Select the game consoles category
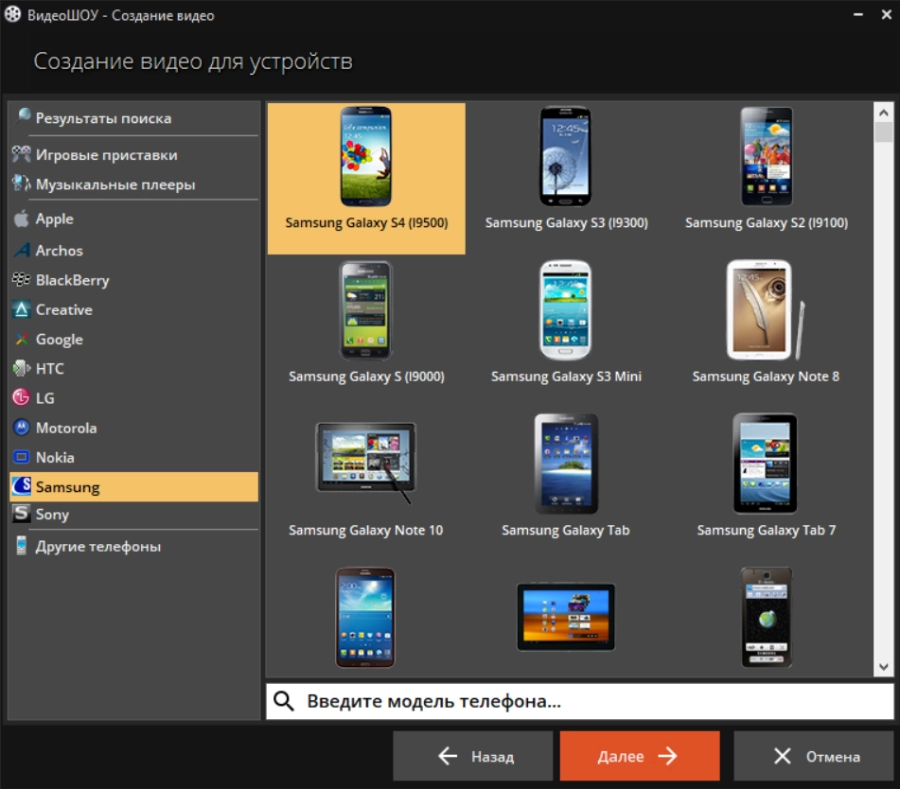Viewport: 900px width, 789px height. click(x=134, y=155)
